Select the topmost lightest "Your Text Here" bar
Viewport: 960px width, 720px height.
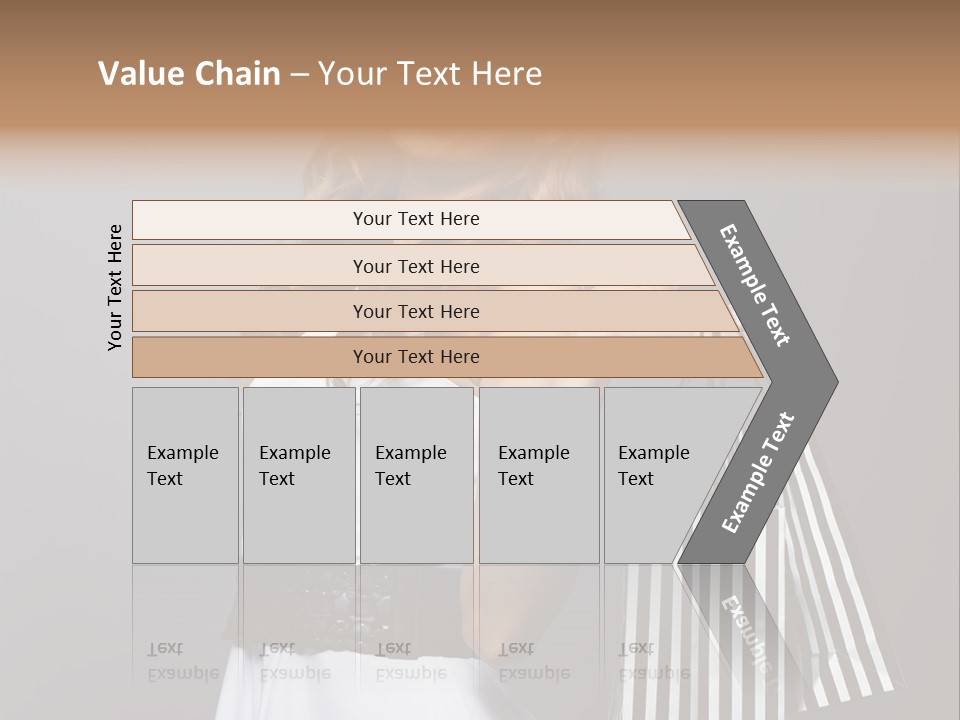[x=416, y=219]
